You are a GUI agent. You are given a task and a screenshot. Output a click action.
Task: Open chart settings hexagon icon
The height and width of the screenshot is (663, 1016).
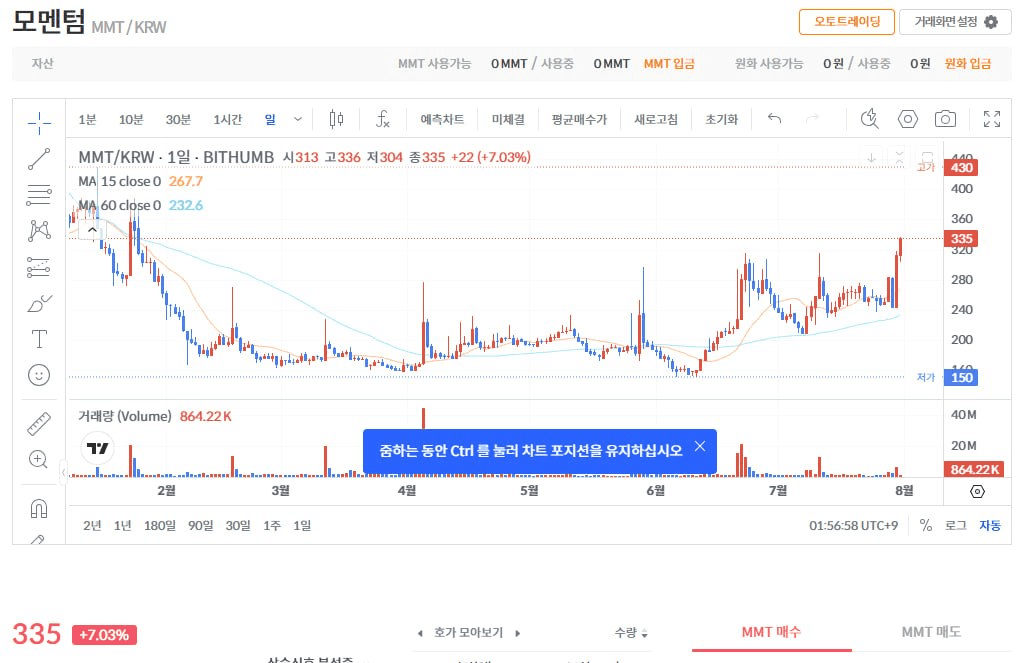[x=907, y=119]
